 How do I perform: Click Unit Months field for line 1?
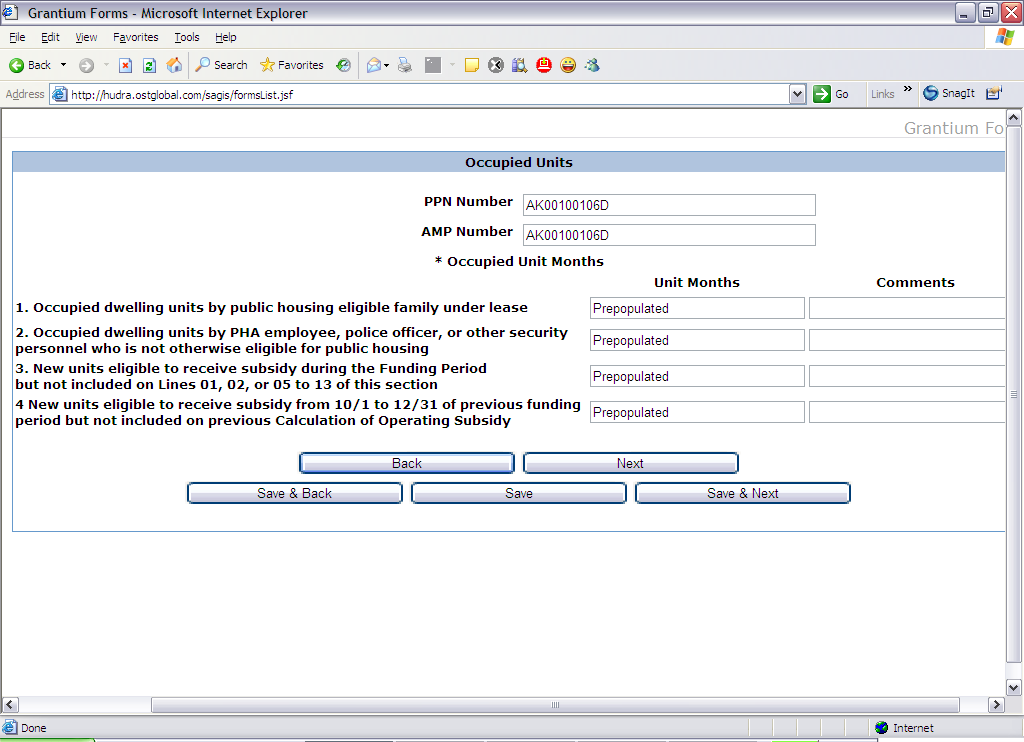697,308
